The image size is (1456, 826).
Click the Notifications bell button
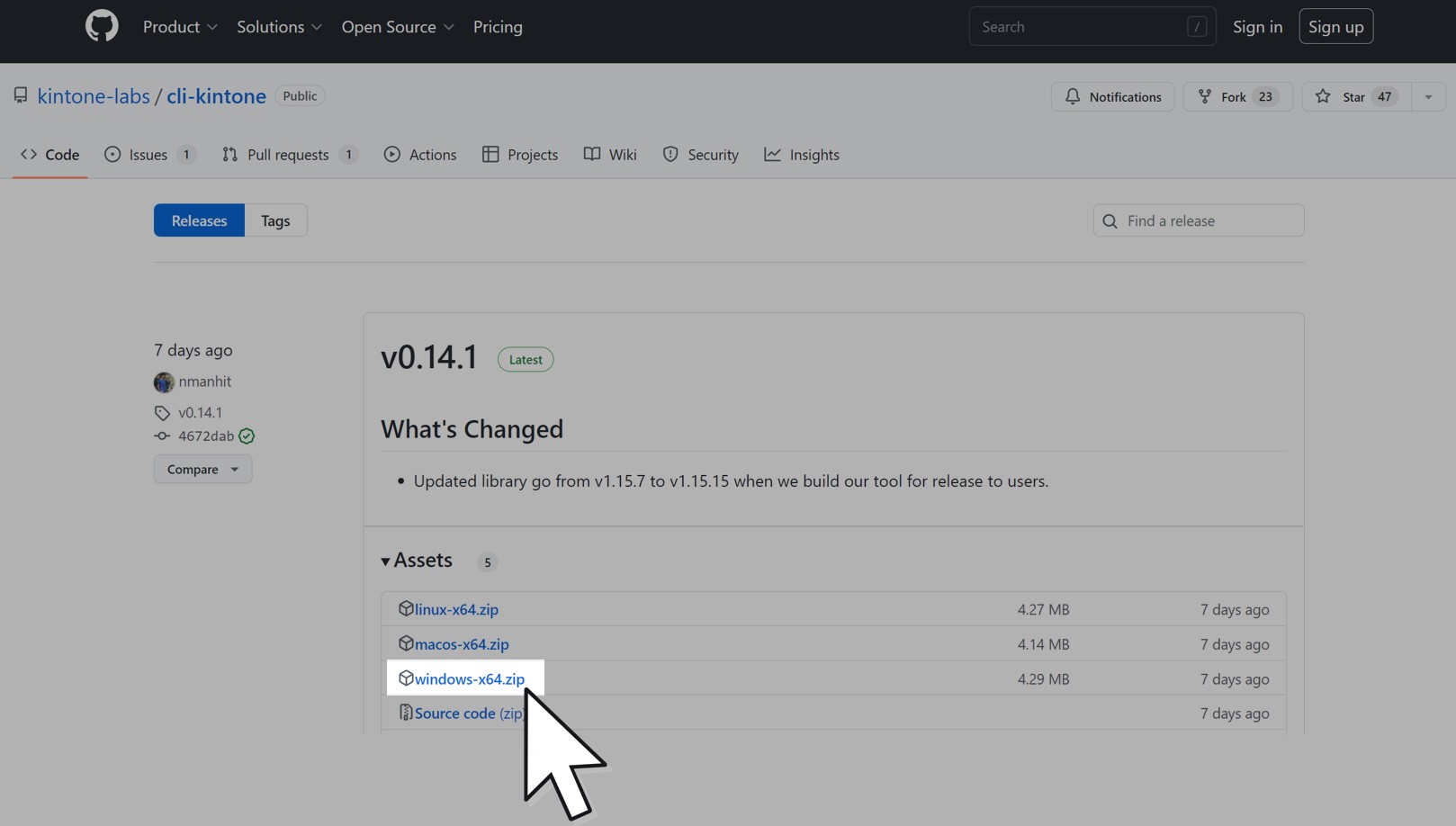click(1112, 96)
